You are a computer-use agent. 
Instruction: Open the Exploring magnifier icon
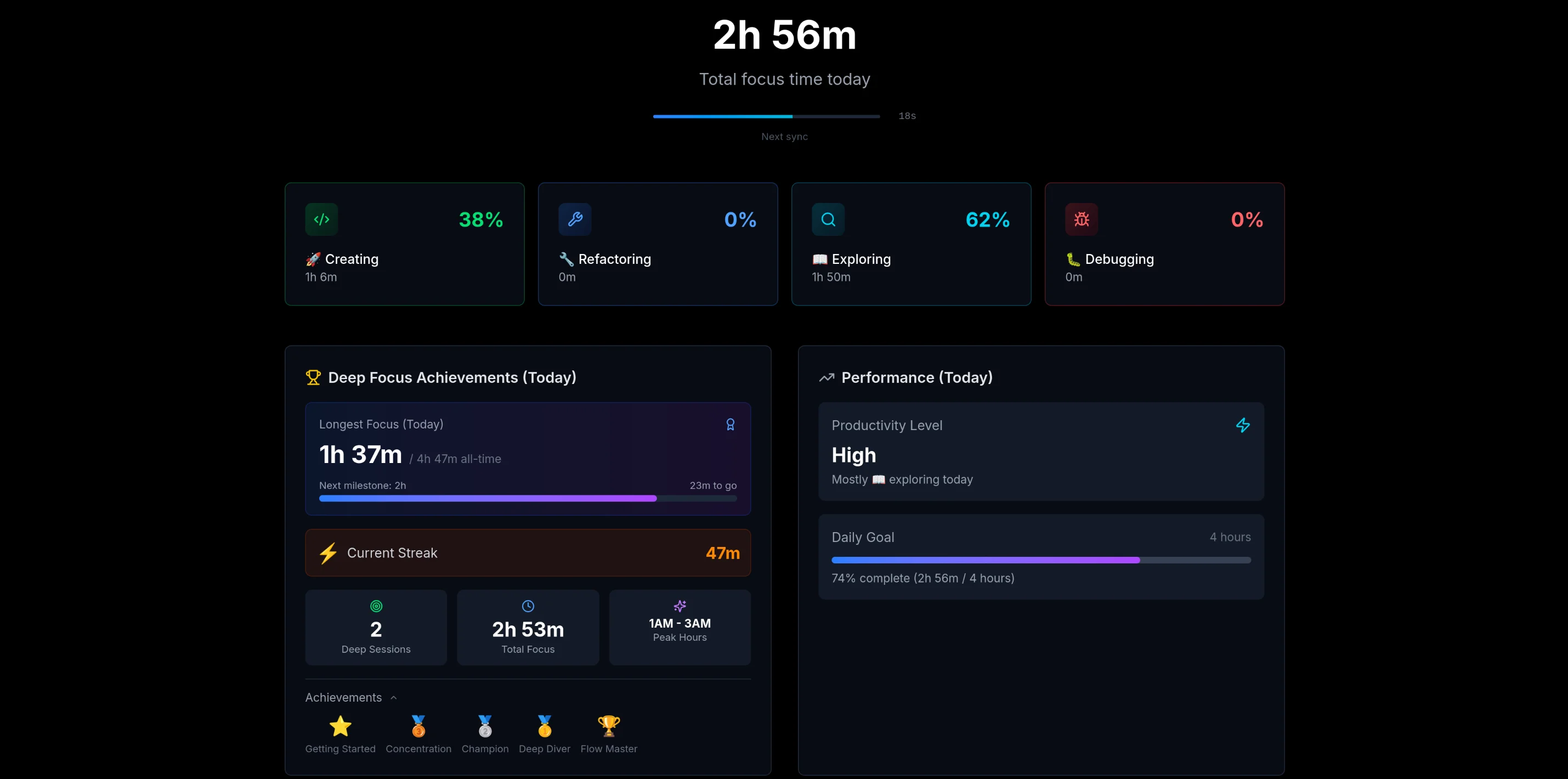(x=829, y=219)
